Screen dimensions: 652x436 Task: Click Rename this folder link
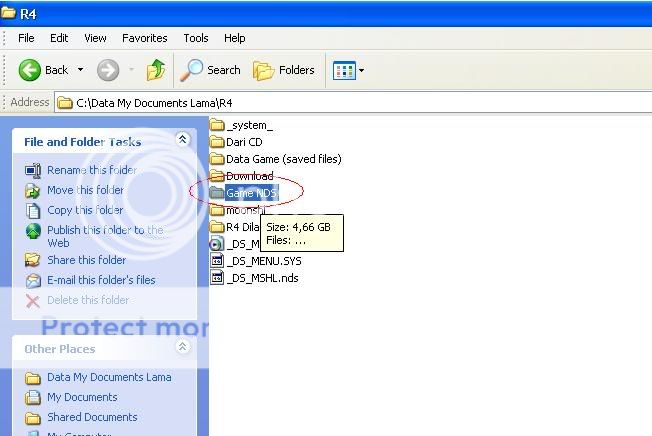click(92, 170)
